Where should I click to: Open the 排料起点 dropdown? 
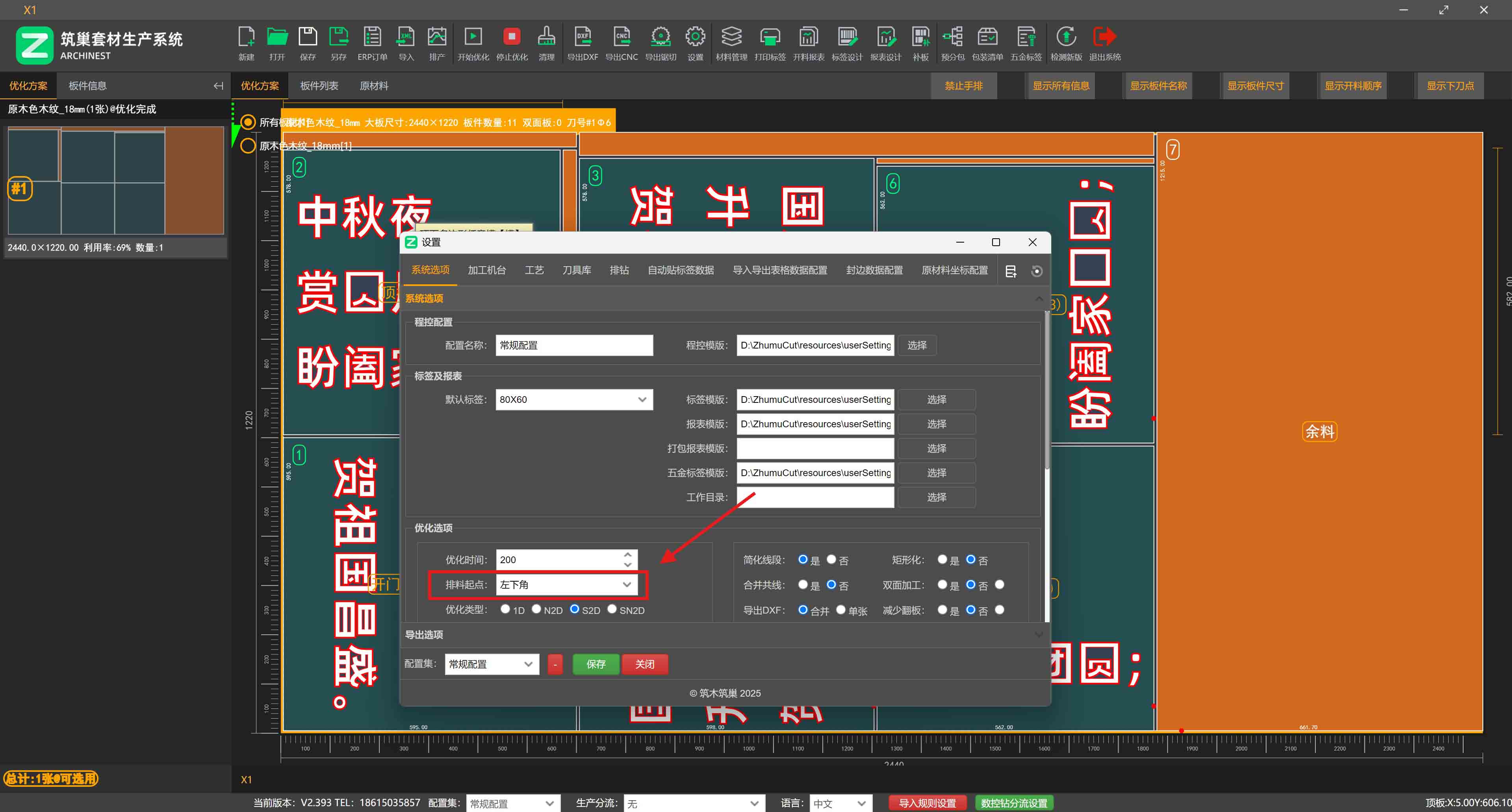click(566, 584)
